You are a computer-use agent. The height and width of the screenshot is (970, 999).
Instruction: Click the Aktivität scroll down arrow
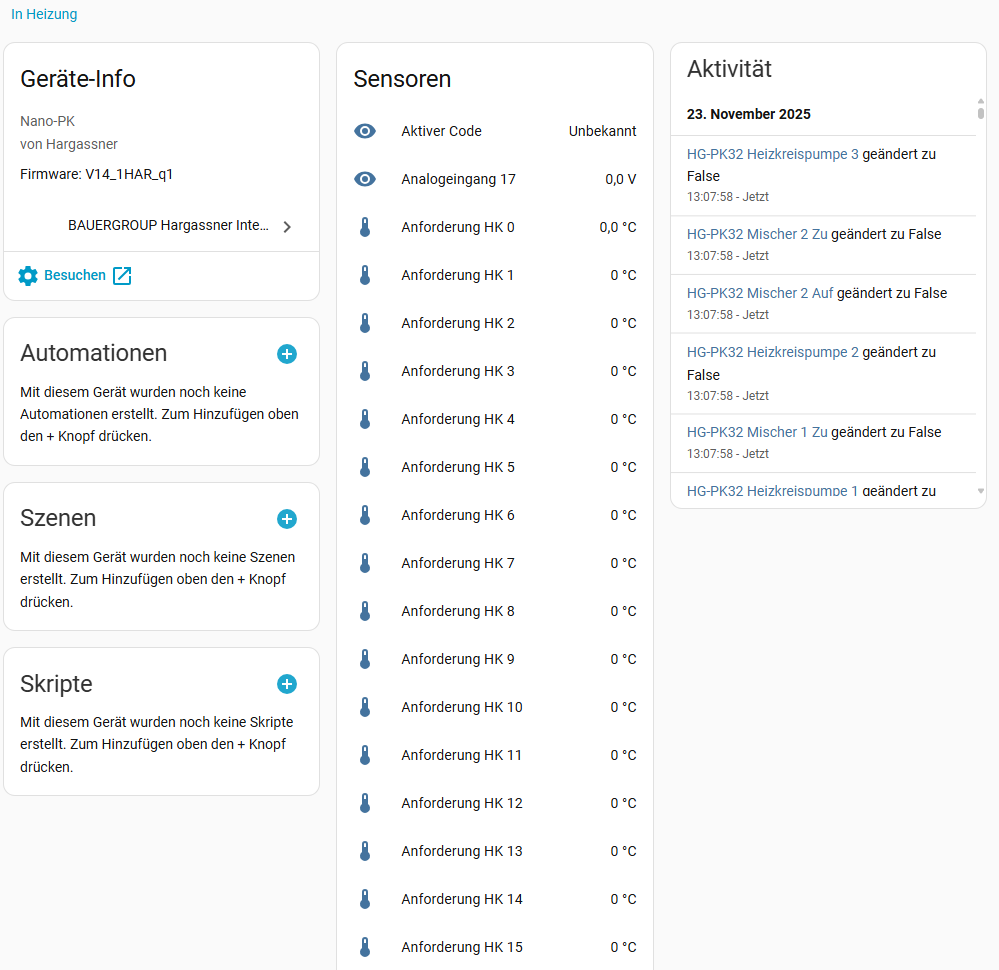pos(980,491)
